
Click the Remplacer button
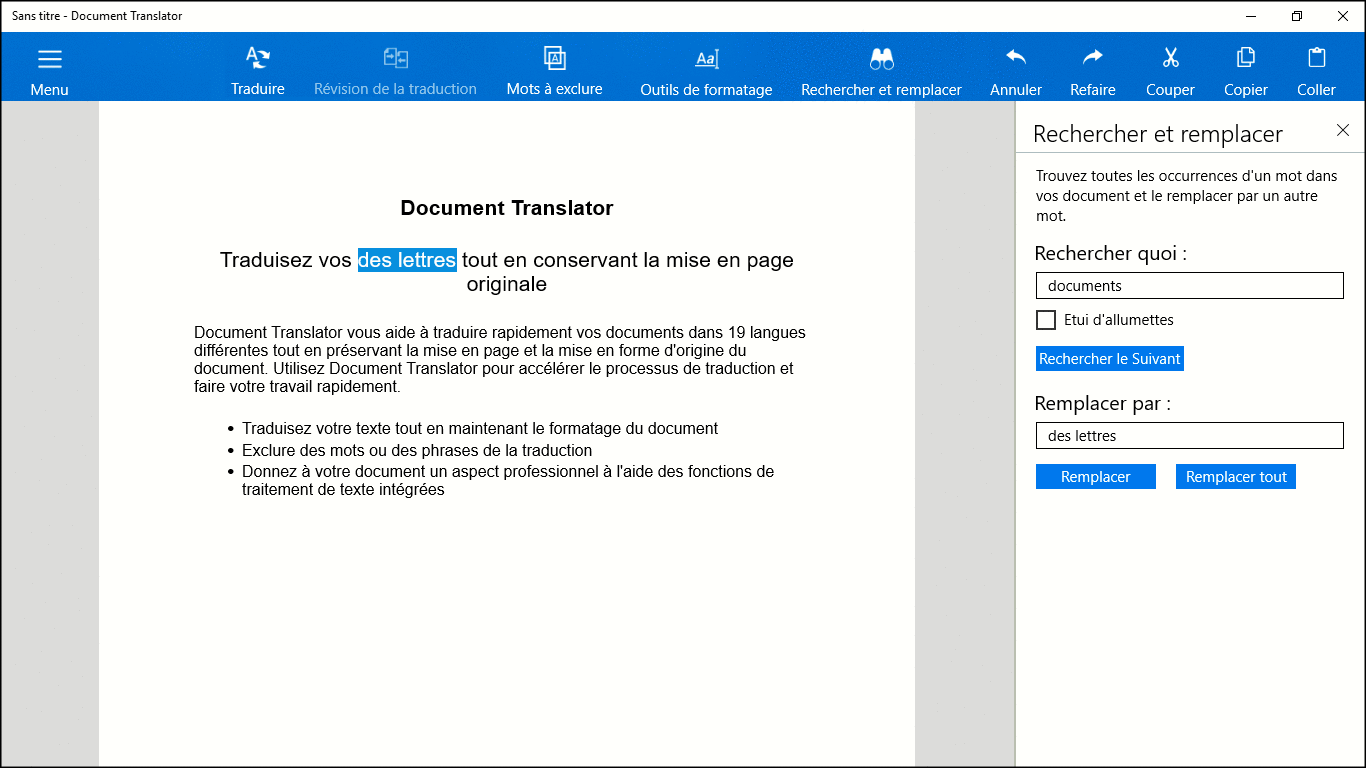point(1095,477)
